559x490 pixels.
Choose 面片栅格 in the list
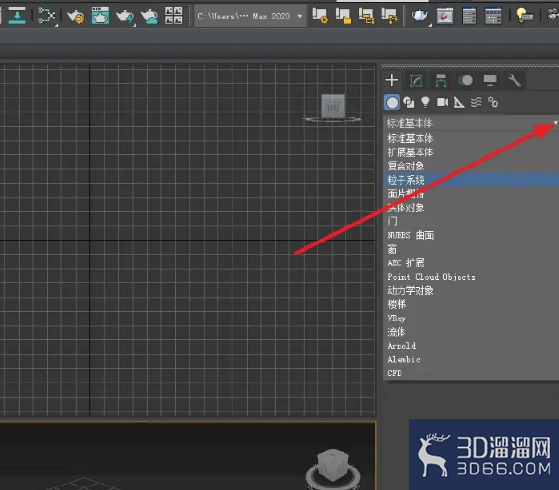[471, 194]
